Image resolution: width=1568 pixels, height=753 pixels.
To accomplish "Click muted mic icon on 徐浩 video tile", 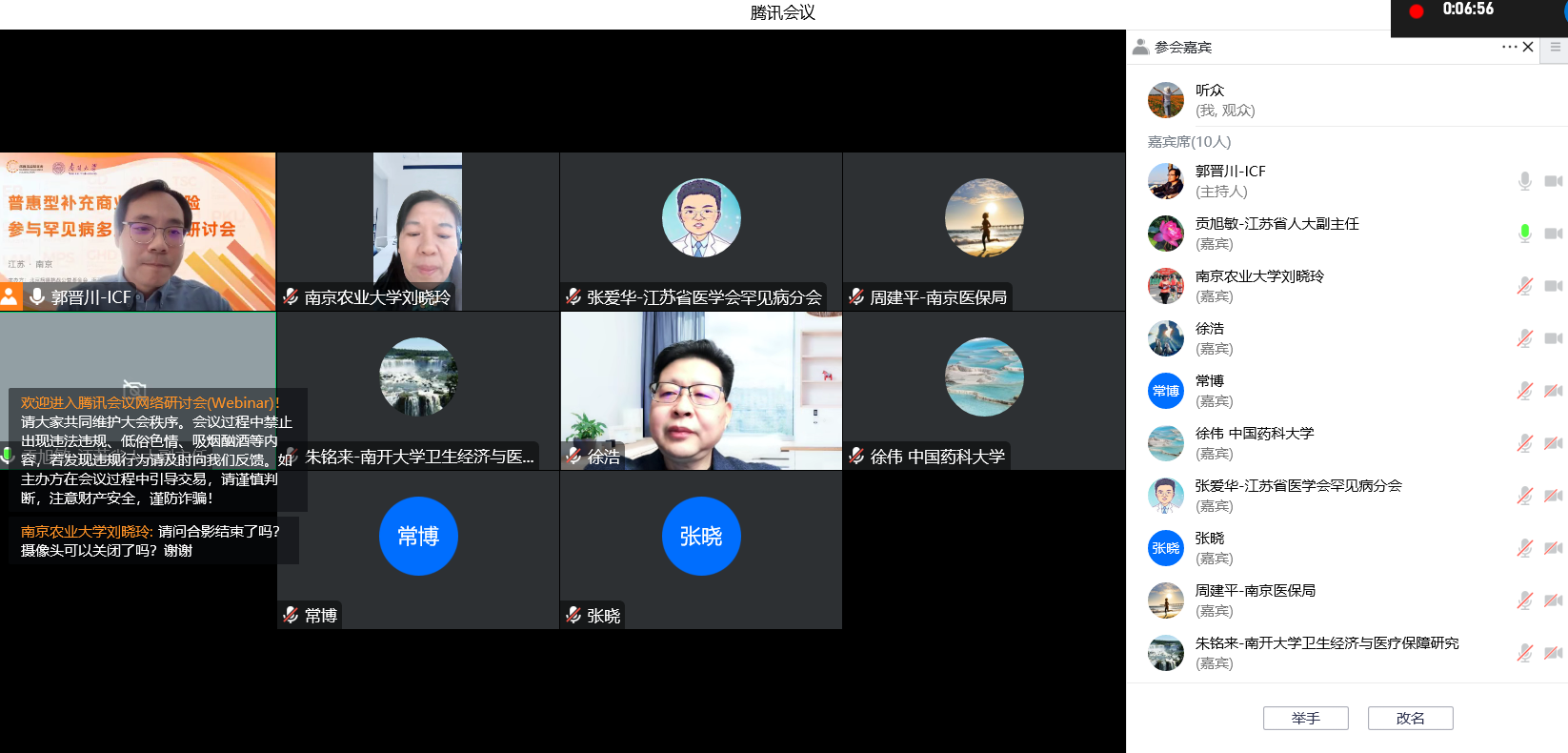I will click(x=573, y=457).
